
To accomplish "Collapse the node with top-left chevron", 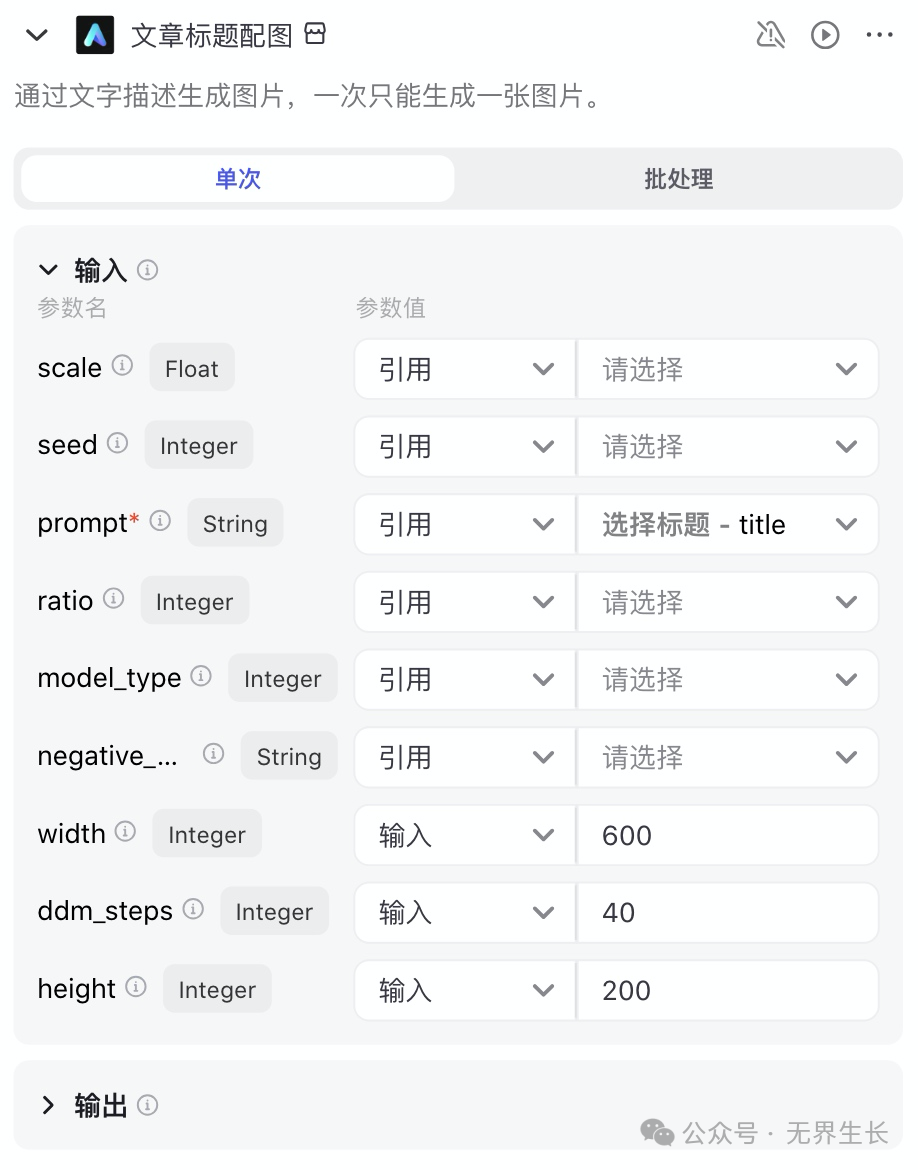I will click(x=37, y=36).
